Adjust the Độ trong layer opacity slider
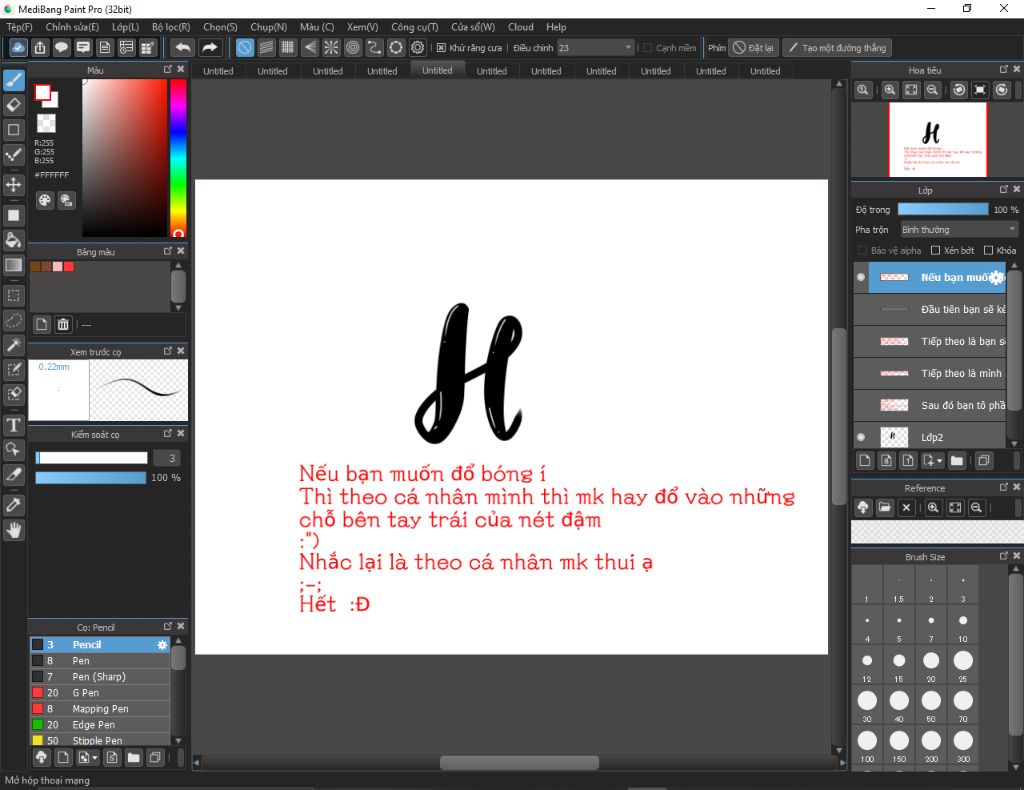This screenshot has height=790, width=1024. (943, 210)
